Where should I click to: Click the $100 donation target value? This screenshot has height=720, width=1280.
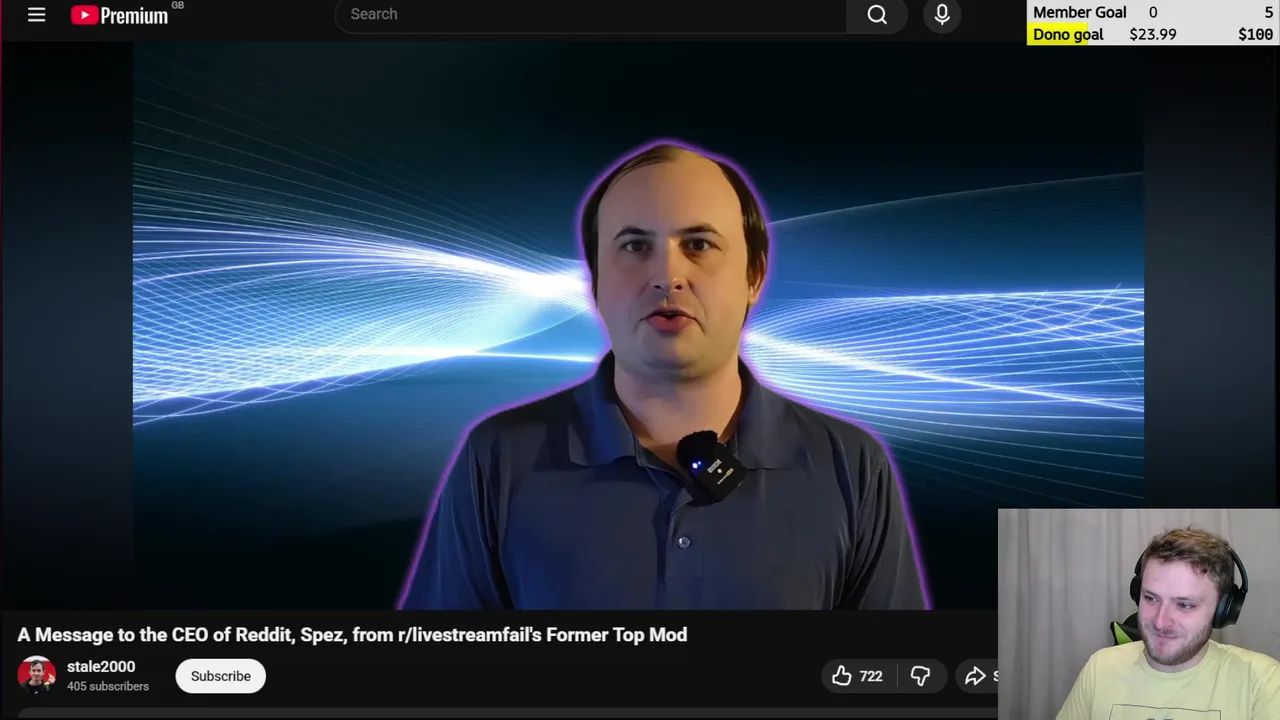click(x=1255, y=34)
